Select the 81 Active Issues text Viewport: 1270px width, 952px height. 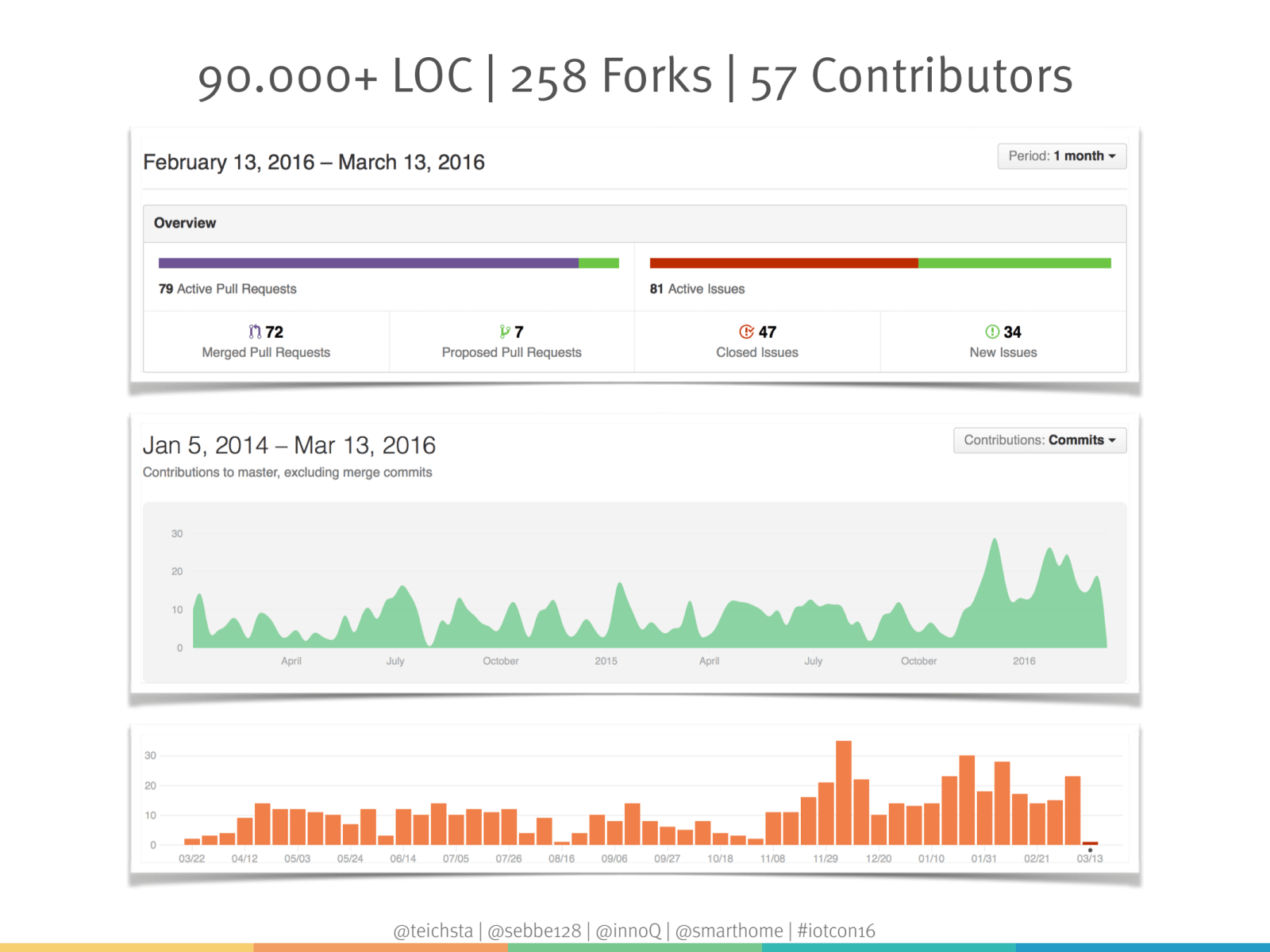(x=698, y=289)
